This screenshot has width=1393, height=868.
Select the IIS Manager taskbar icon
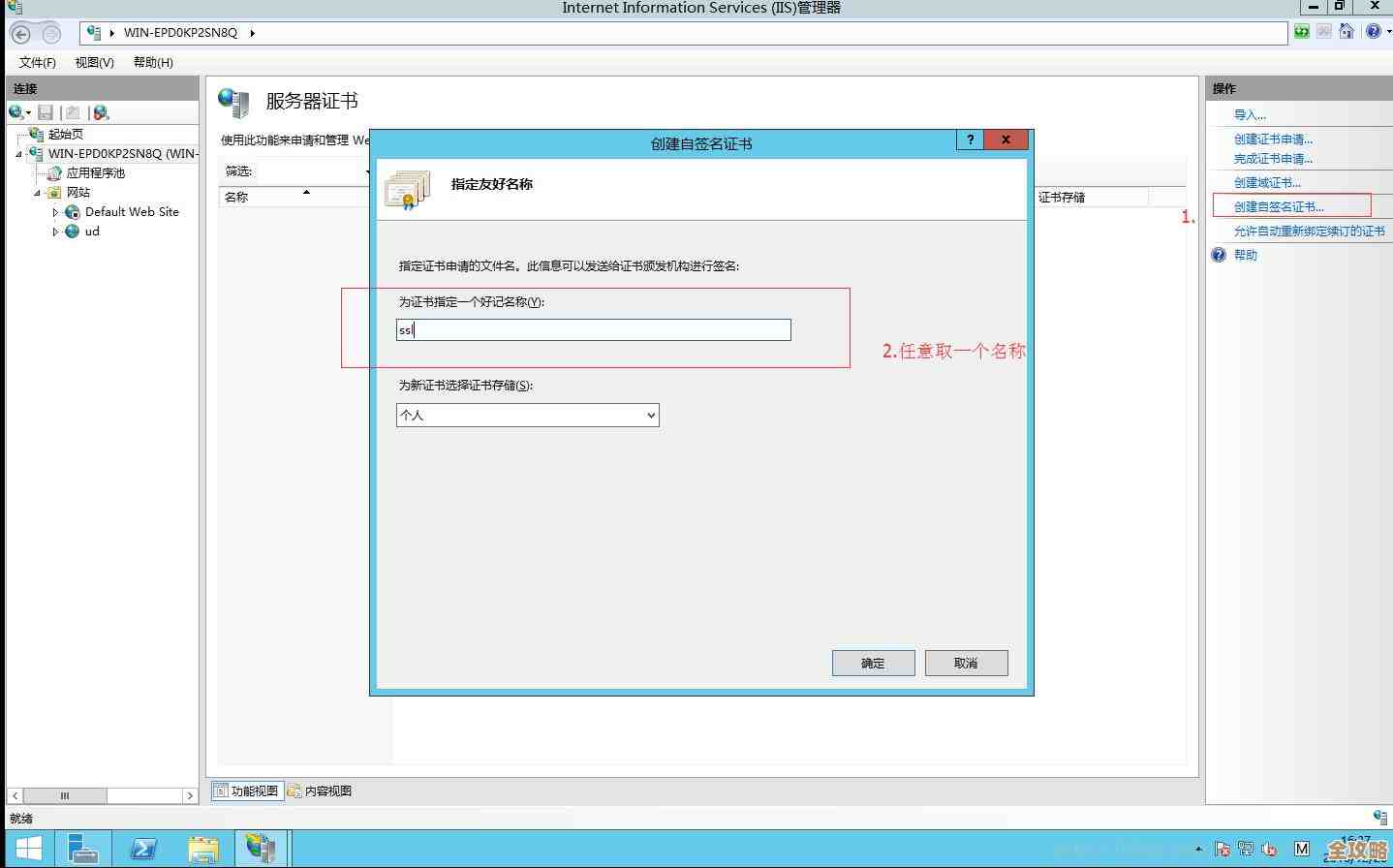point(261,849)
